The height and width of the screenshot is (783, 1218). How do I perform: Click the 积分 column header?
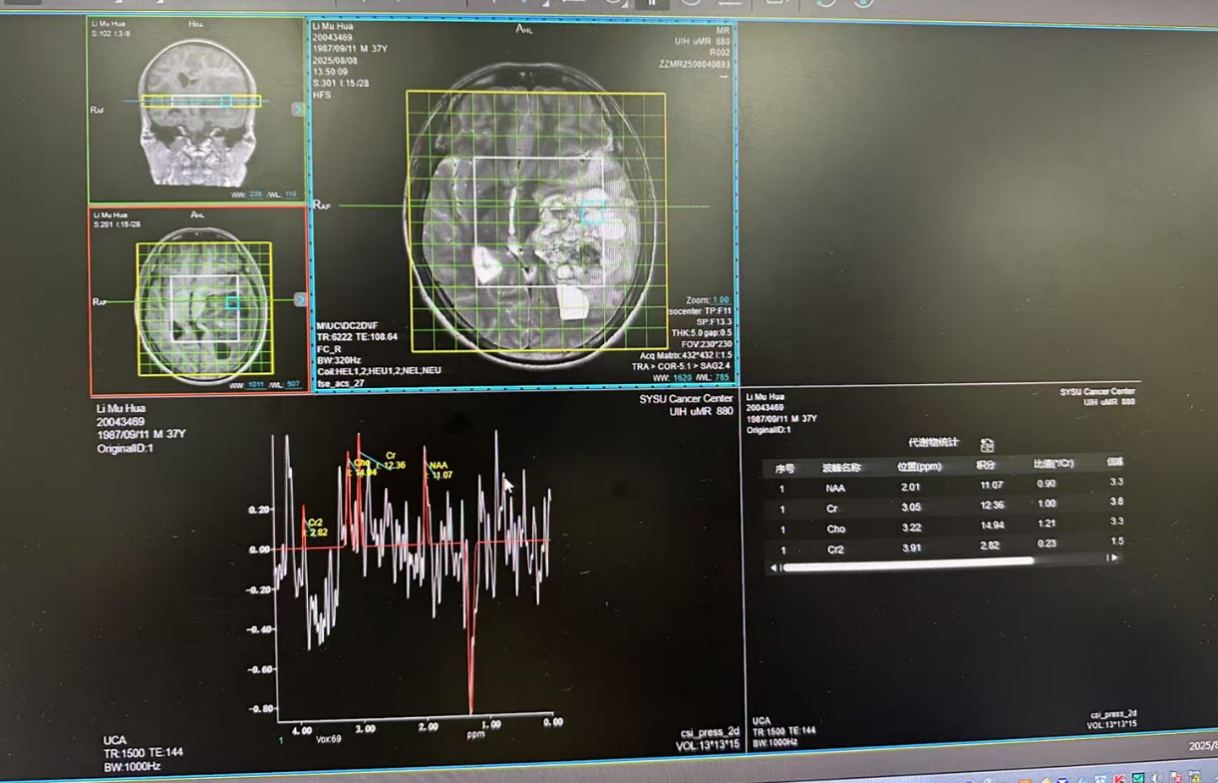point(986,465)
